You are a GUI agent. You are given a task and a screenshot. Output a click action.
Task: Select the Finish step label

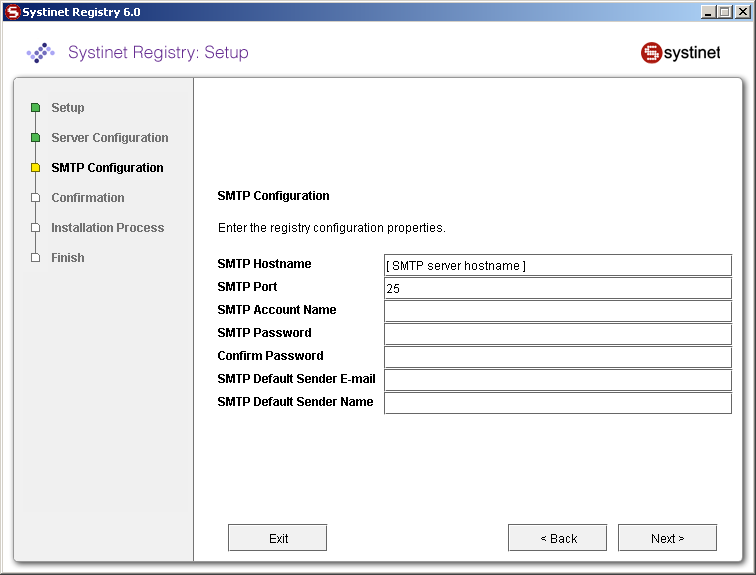click(x=68, y=258)
